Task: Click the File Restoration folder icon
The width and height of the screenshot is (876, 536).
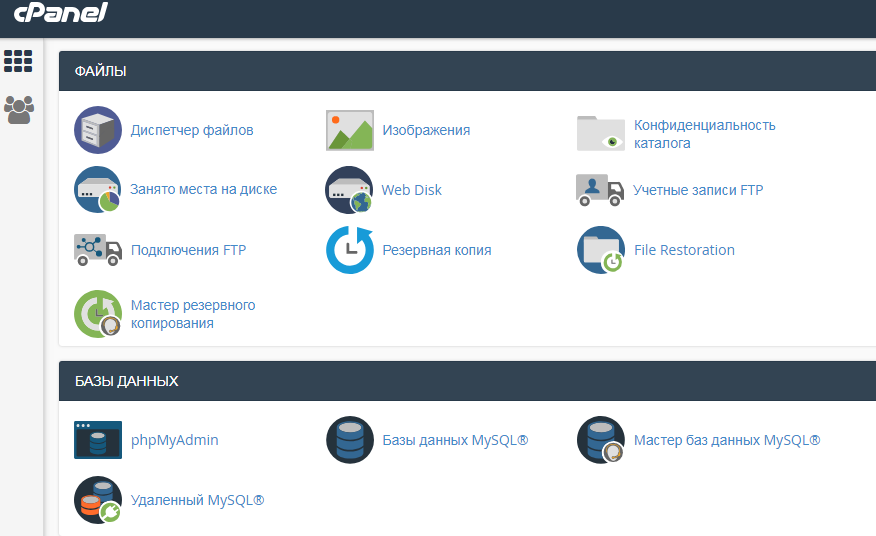Action: pos(601,250)
